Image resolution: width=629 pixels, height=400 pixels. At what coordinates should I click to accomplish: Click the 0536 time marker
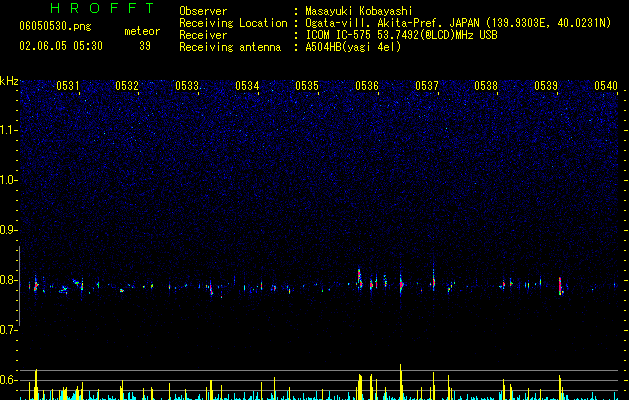(367, 86)
